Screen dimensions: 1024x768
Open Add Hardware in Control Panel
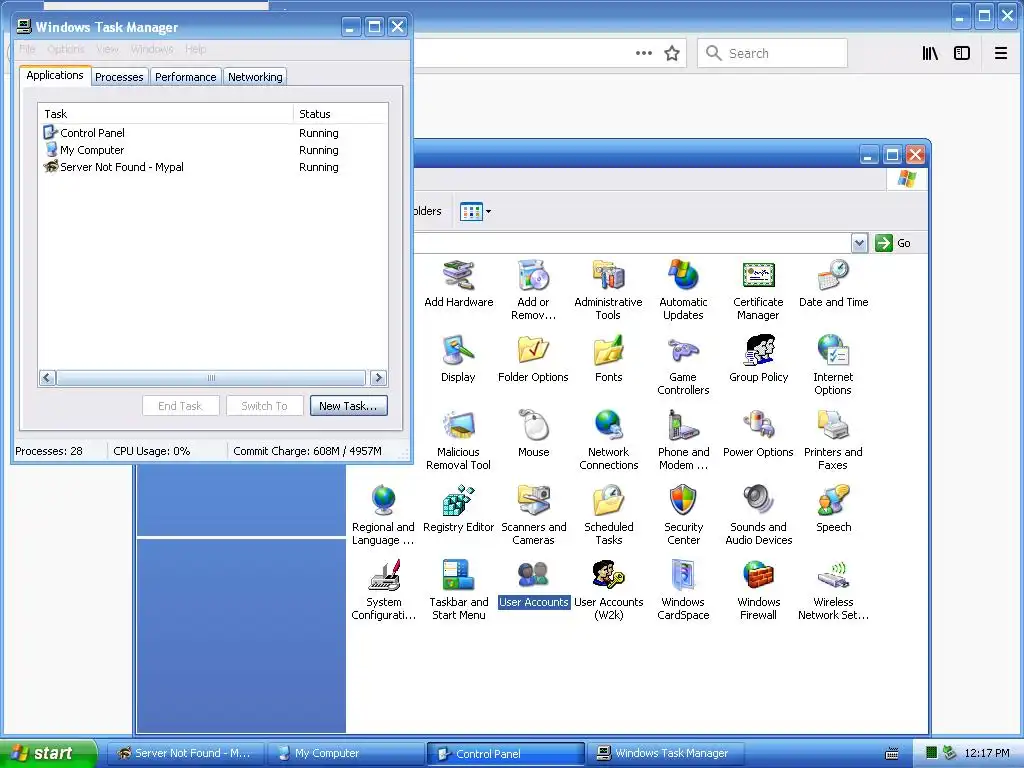[x=458, y=284]
